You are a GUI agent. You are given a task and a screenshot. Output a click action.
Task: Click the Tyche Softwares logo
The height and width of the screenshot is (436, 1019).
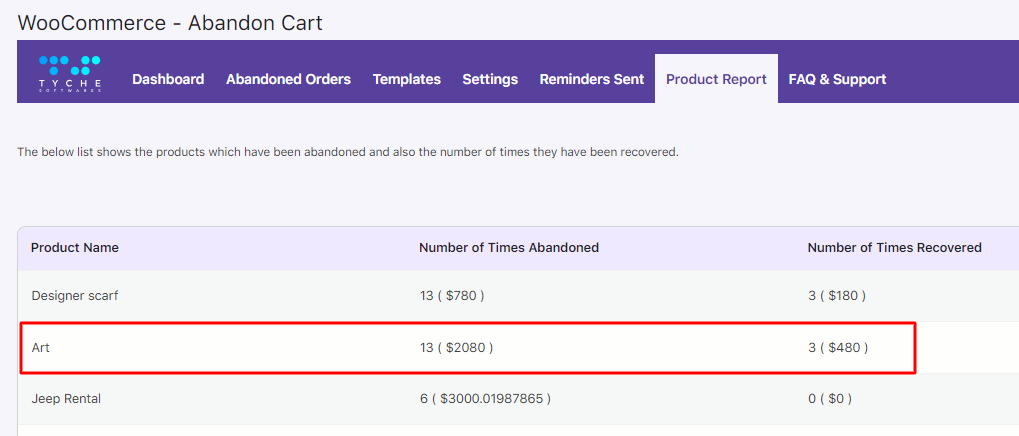click(x=70, y=74)
